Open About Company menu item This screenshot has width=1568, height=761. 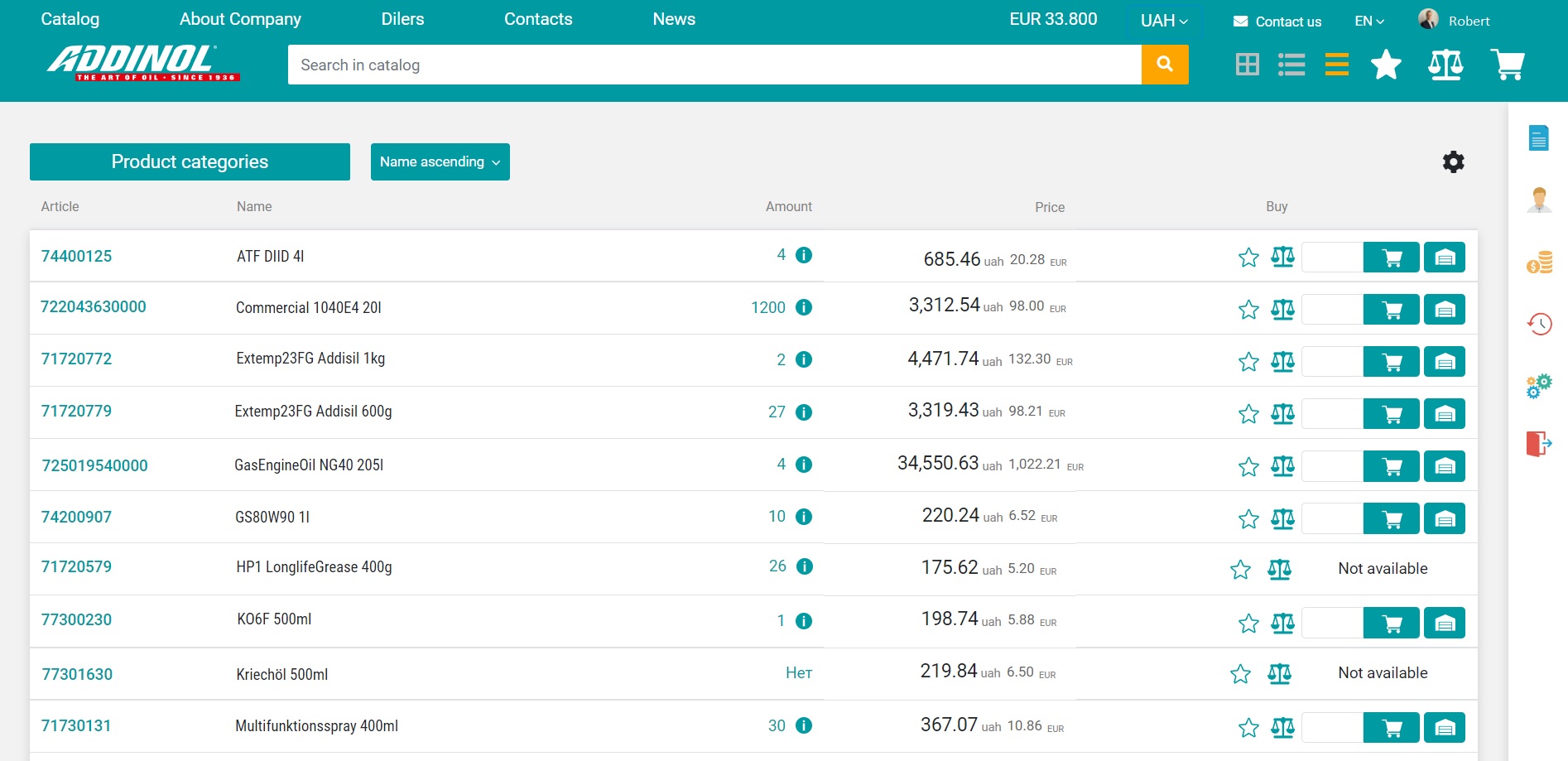click(240, 19)
